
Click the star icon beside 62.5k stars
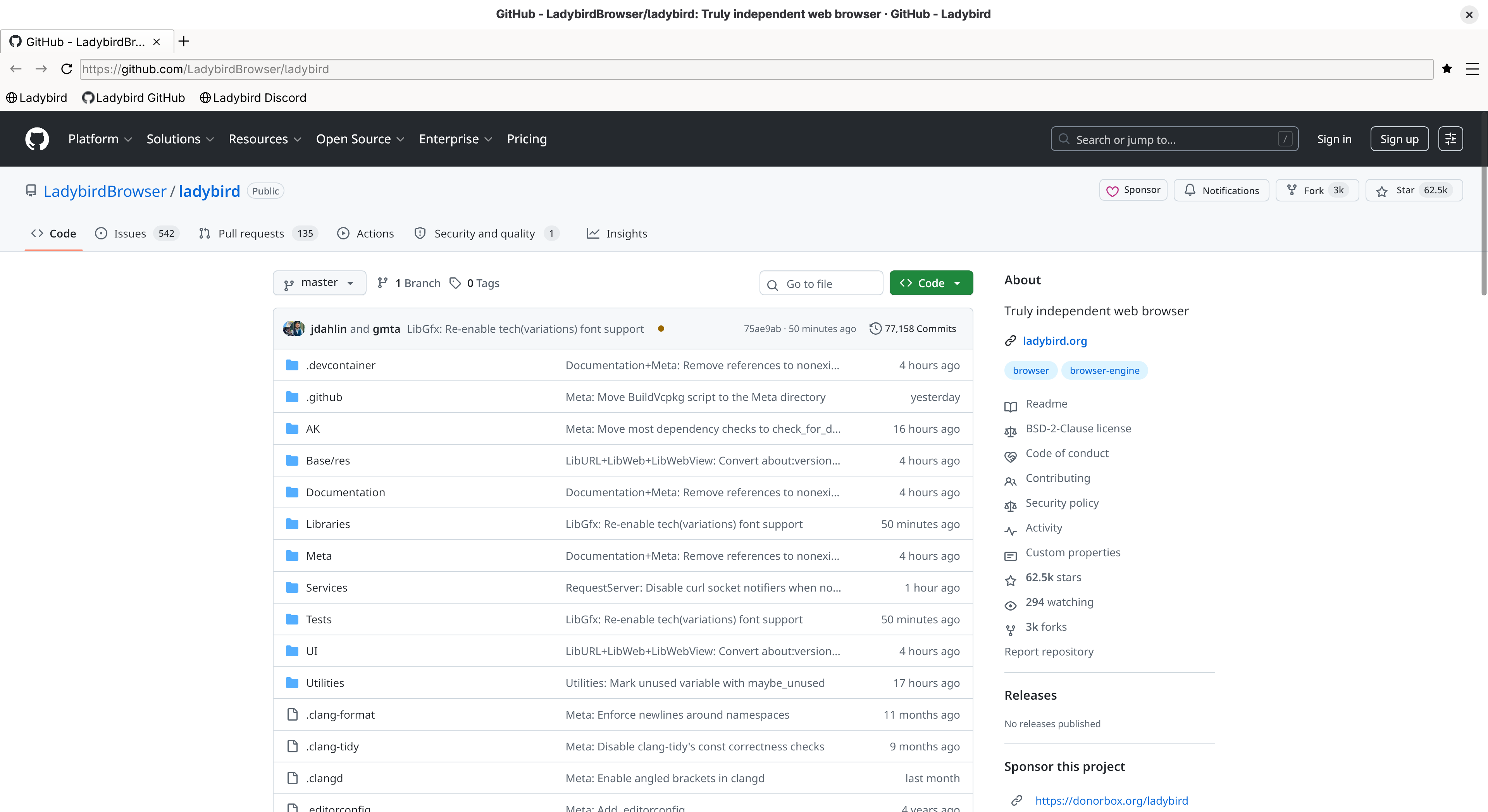click(x=1010, y=580)
